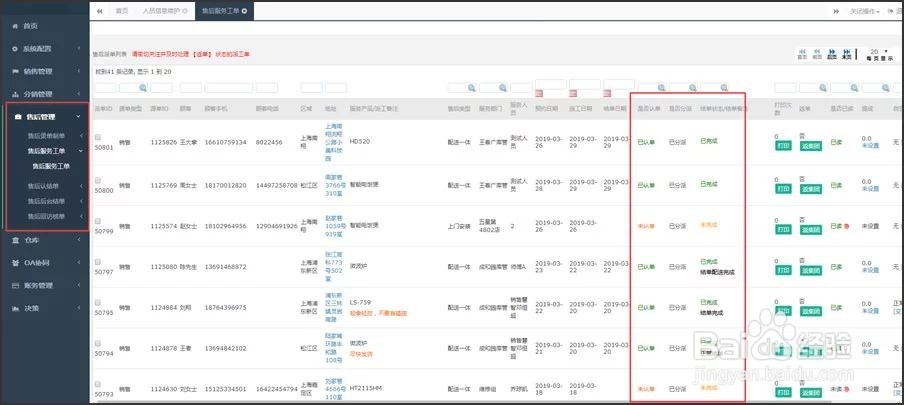Click 打印 button for order 50797
The image size is (904, 405).
(x=782, y=269)
